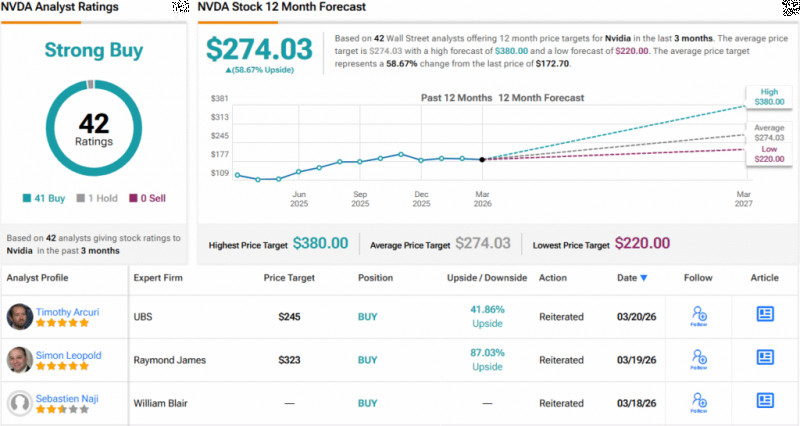Follow analyst Sebastien Naji
The width and height of the screenshot is (800, 426).
(x=699, y=403)
